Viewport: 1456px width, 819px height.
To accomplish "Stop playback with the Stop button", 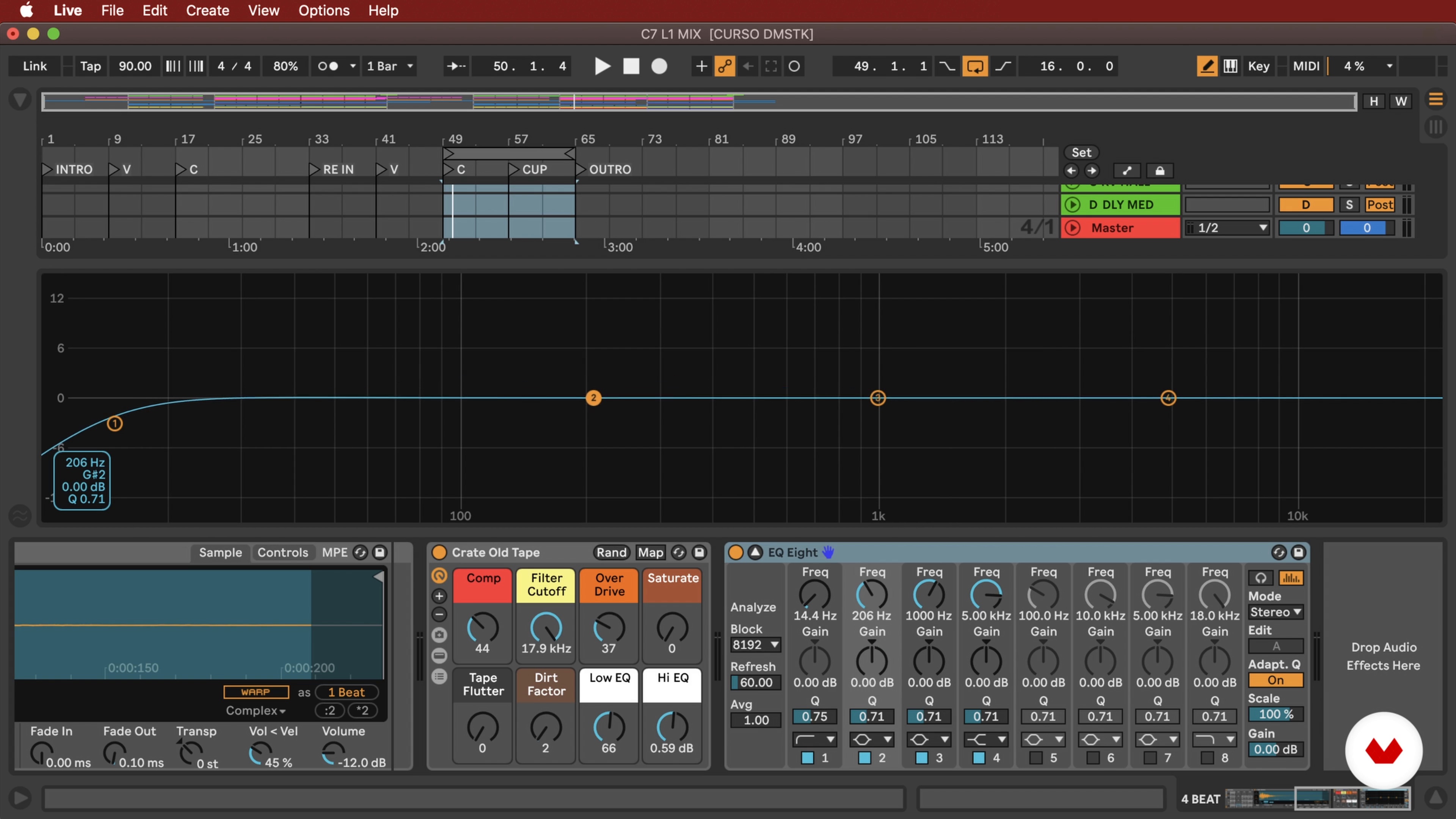I will coord(631,66).
